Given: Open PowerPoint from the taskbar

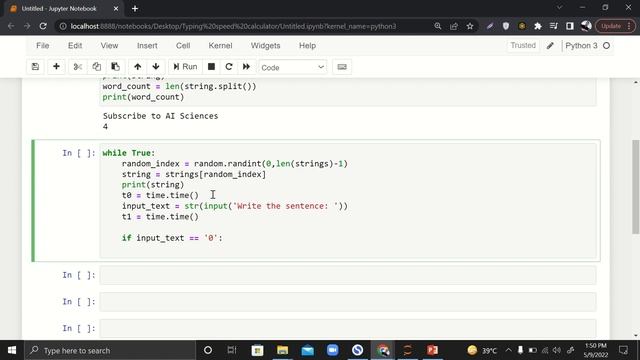Looking at the screenshot, I should coord(432,350).
